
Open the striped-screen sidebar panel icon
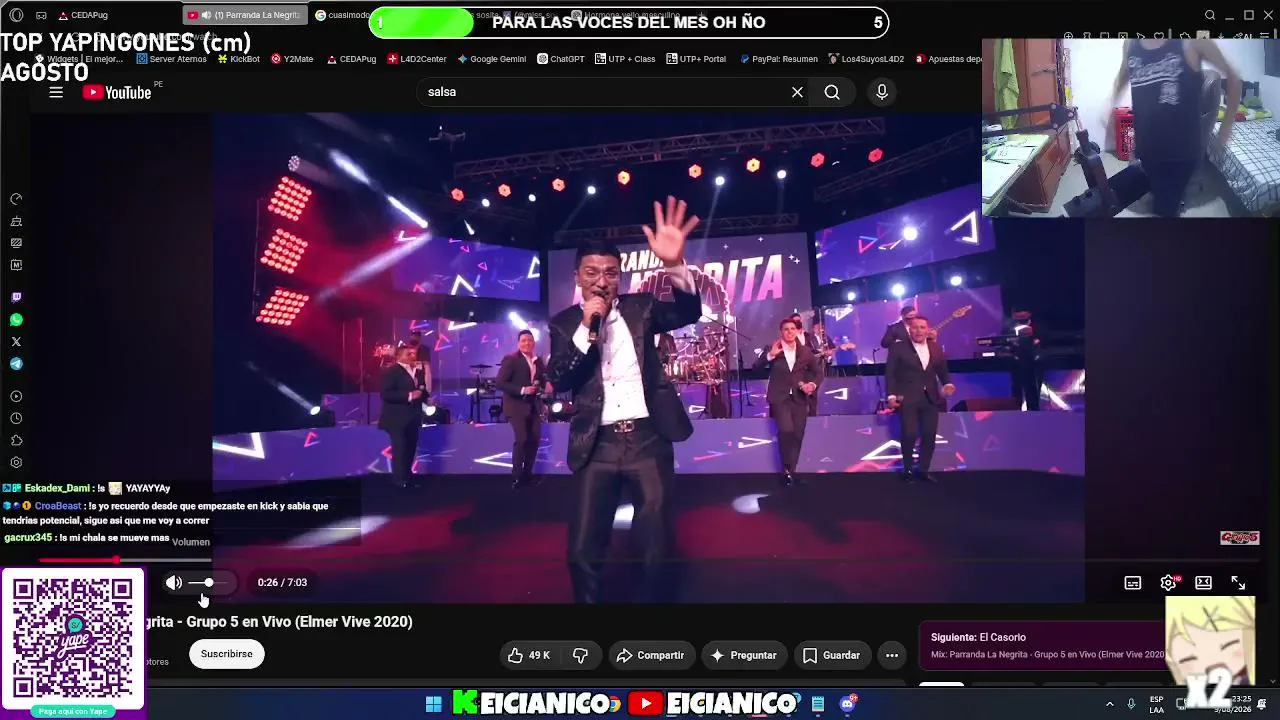[x=16, y=243]
